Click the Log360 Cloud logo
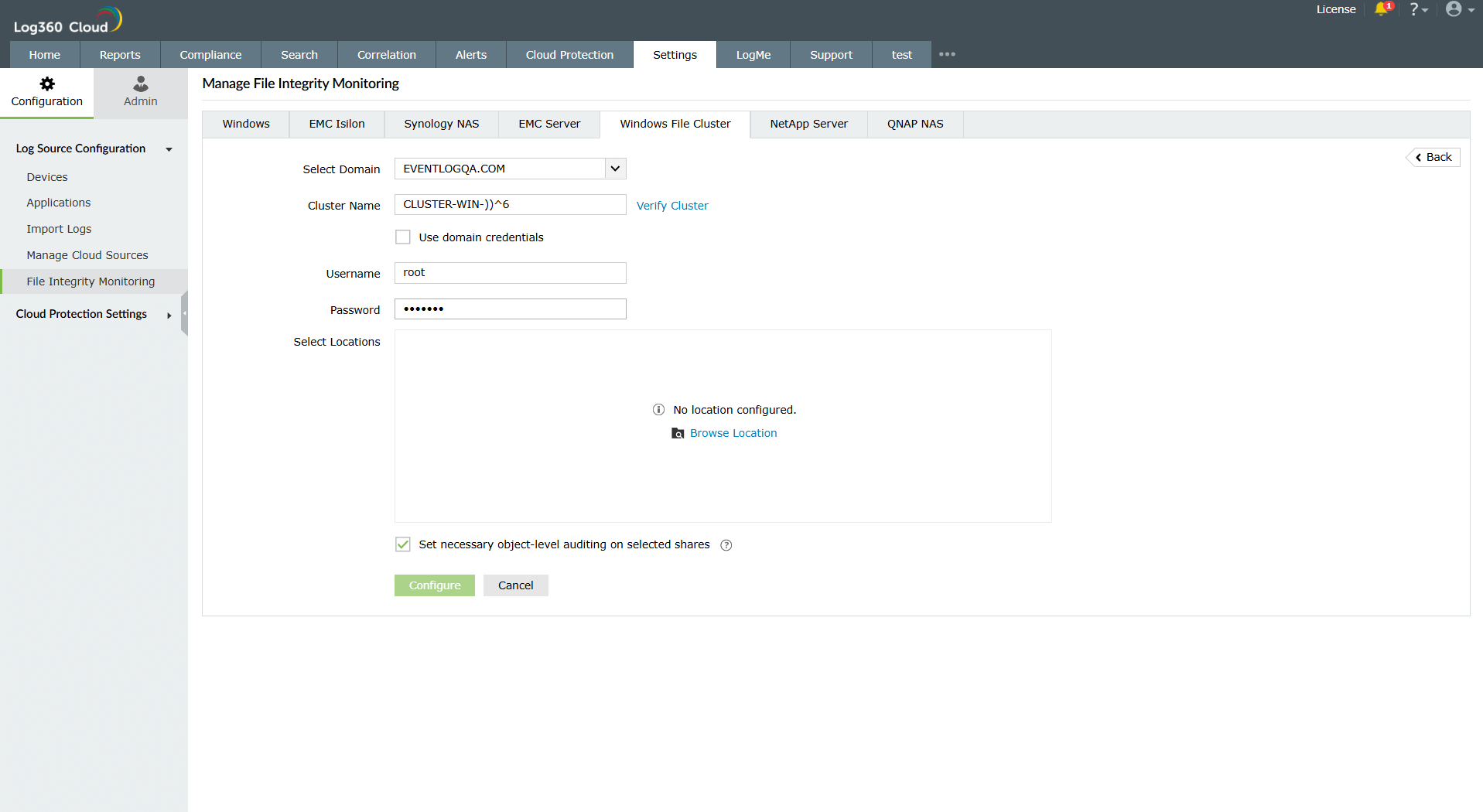The width and height of the screenshot is (1483, 812). point(68,19)
